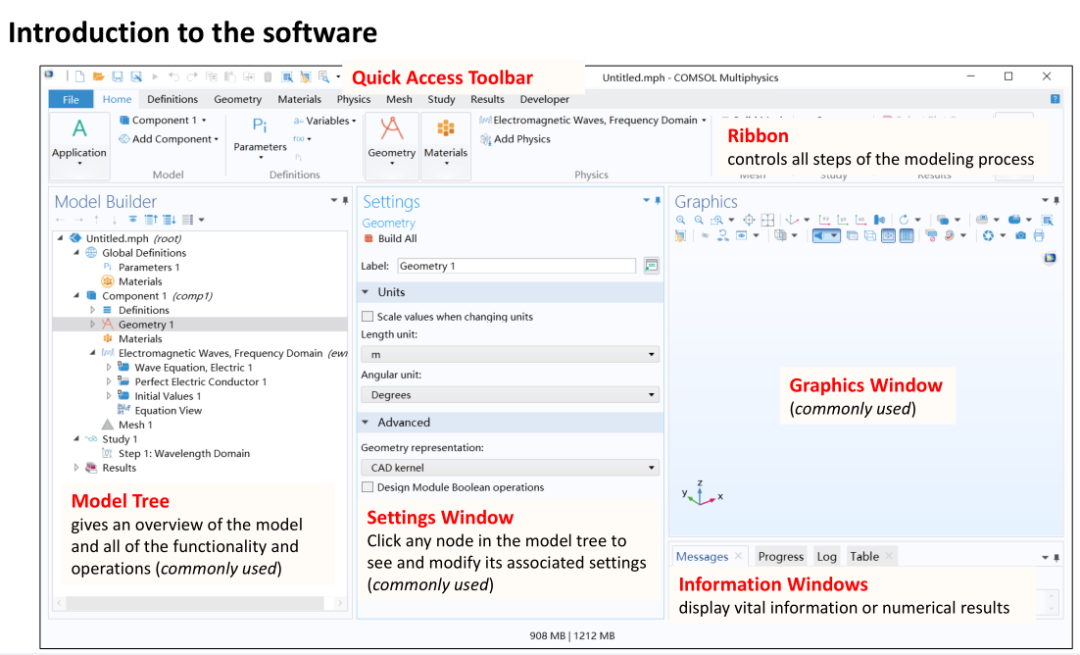Click the label edit icon beside Geometry 1 field
This screenshot has width=1080, height=655.
651,266
